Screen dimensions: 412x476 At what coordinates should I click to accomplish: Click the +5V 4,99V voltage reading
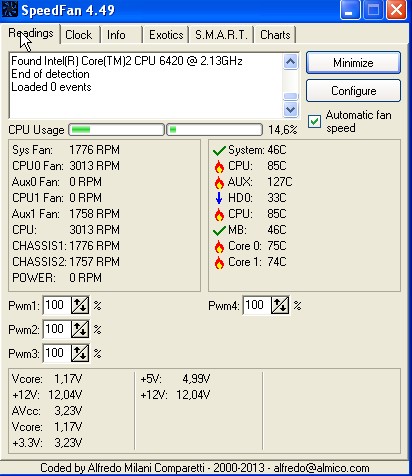click(175, 379)
